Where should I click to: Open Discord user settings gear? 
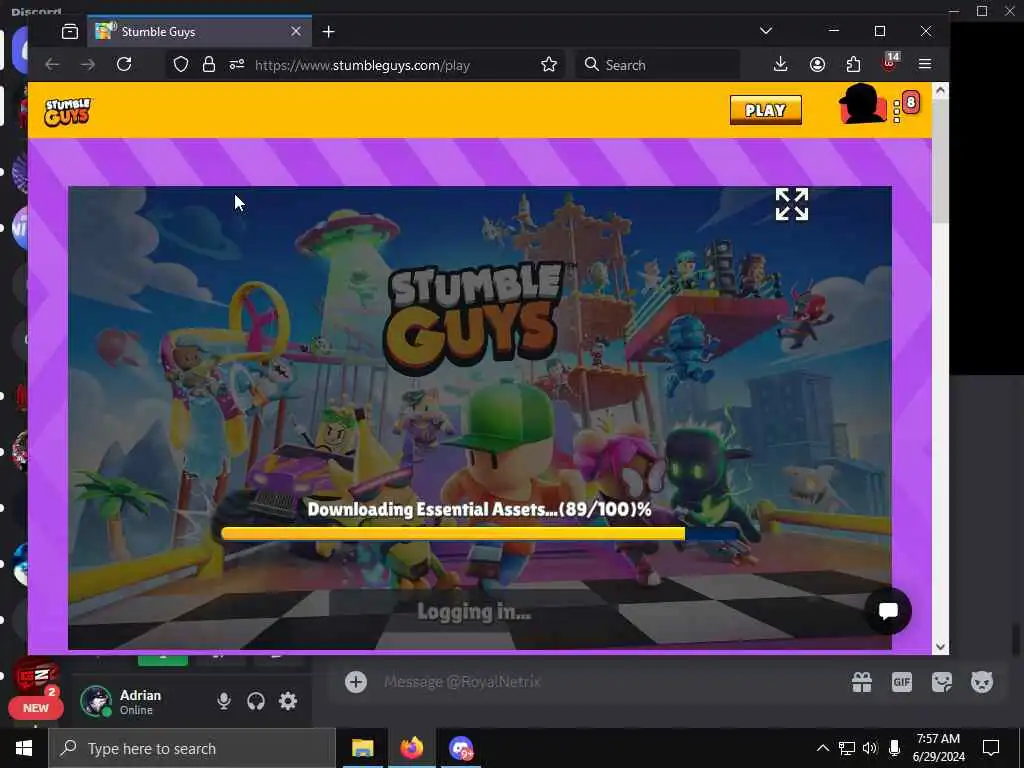point(288,701)
